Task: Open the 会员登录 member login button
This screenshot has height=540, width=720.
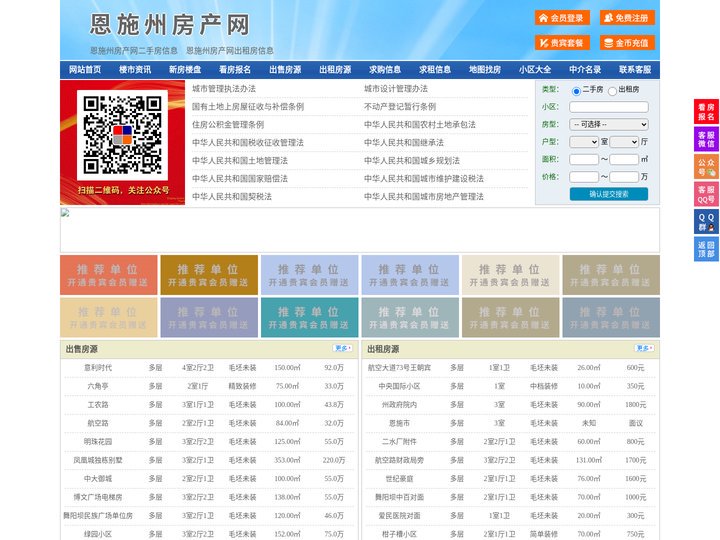Action: (x=562, y=18)
